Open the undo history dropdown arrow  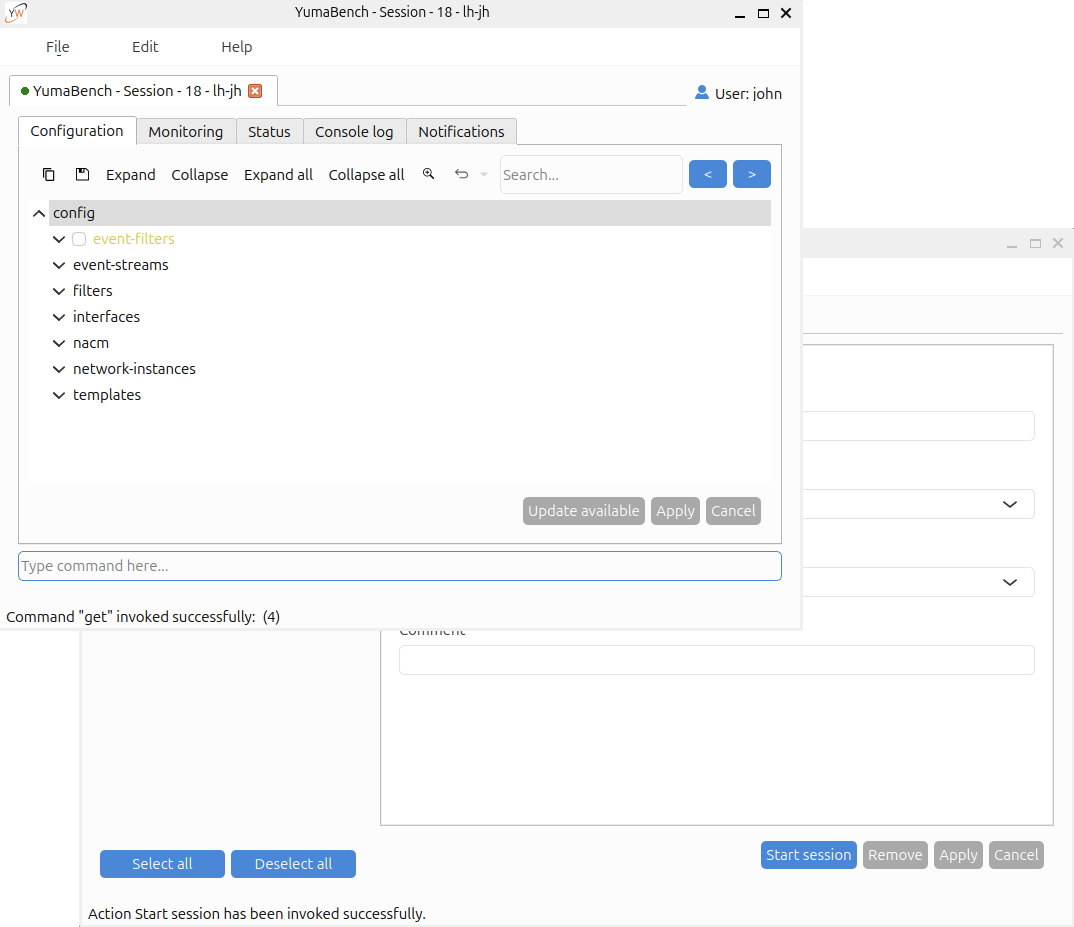[x=484, y=174]
